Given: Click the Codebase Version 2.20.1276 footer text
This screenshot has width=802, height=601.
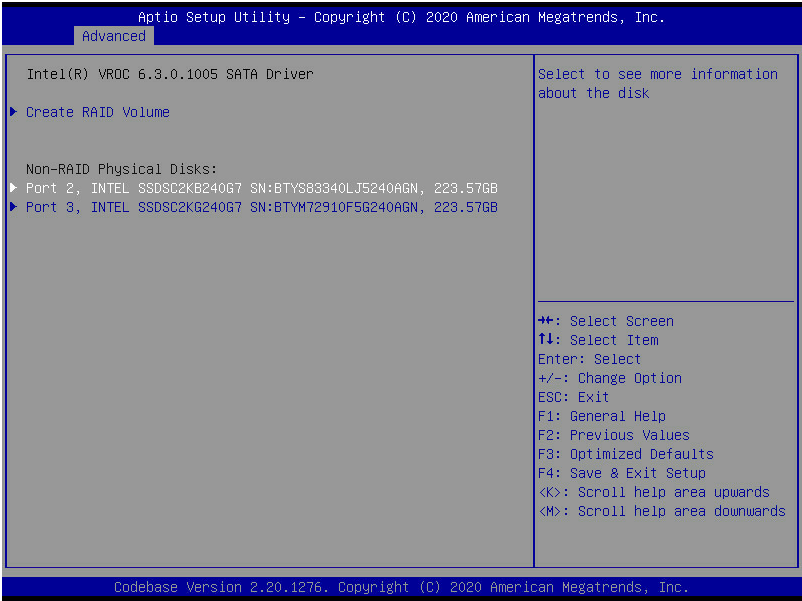Looking at the screenshot, I should (x=402, y=587).
